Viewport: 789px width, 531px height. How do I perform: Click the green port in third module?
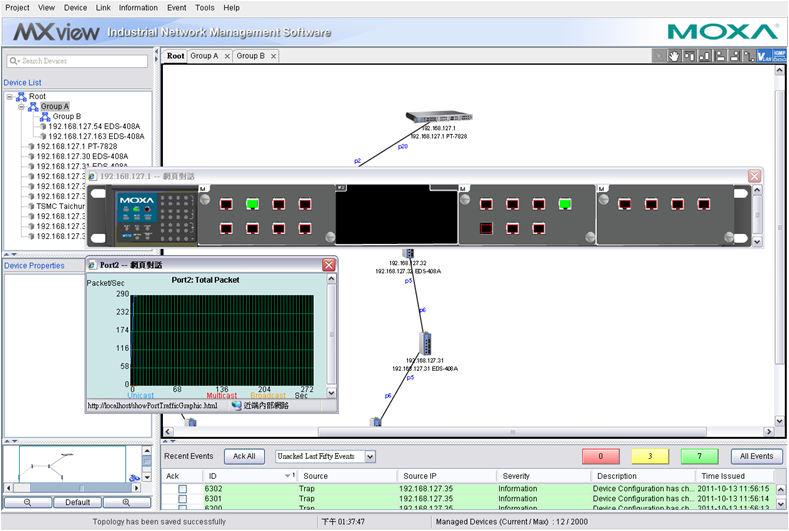point(565,204)
